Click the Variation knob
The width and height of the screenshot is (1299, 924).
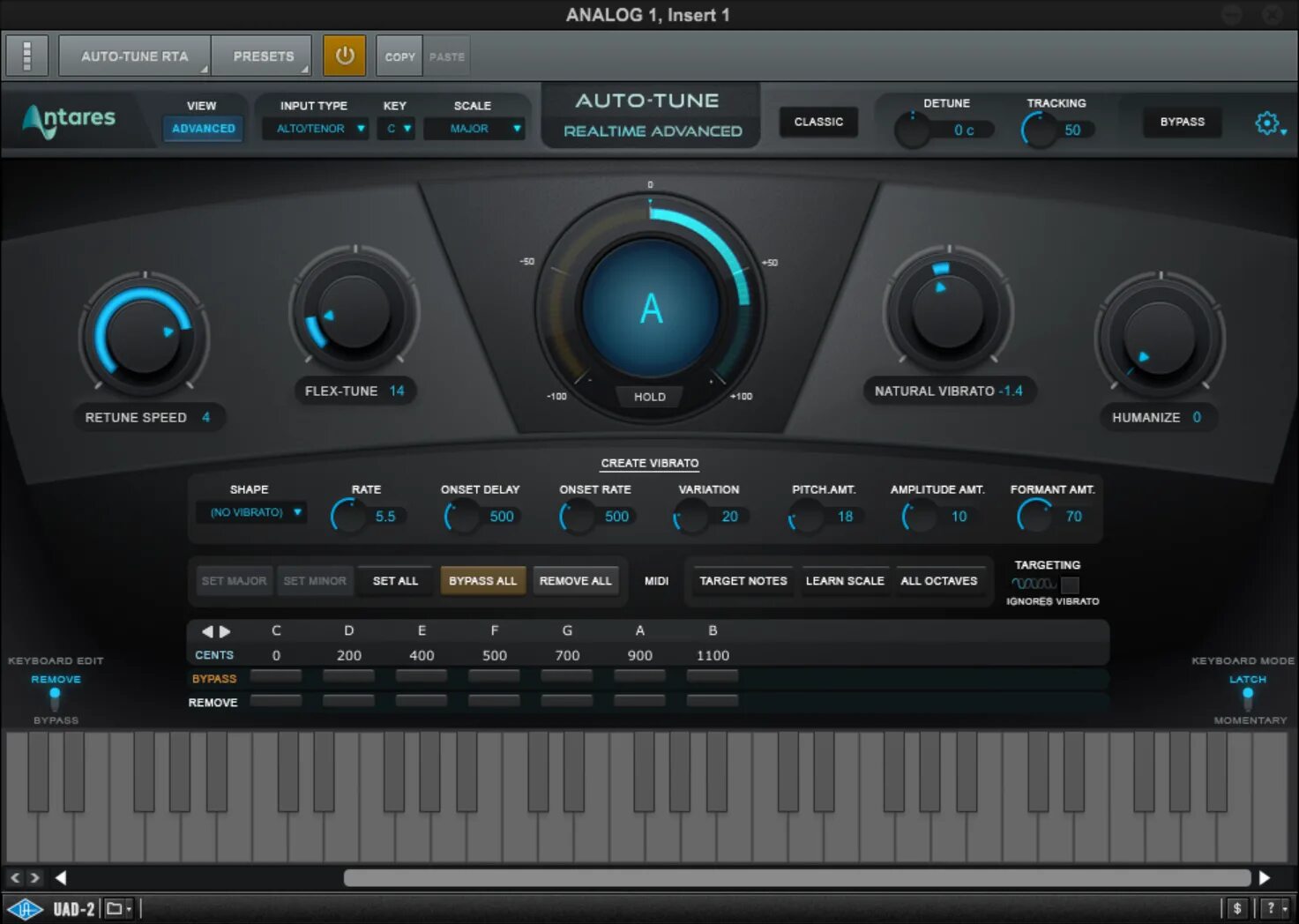tap(691, 516)
